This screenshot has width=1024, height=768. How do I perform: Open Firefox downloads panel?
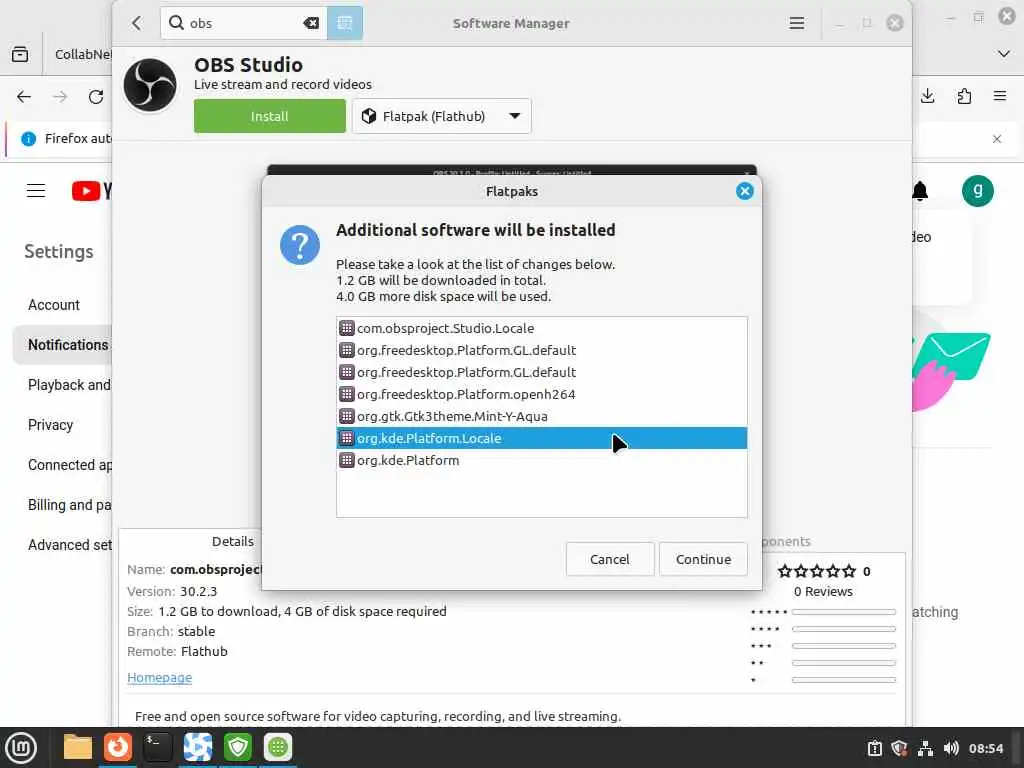click(x=927, y=97)
